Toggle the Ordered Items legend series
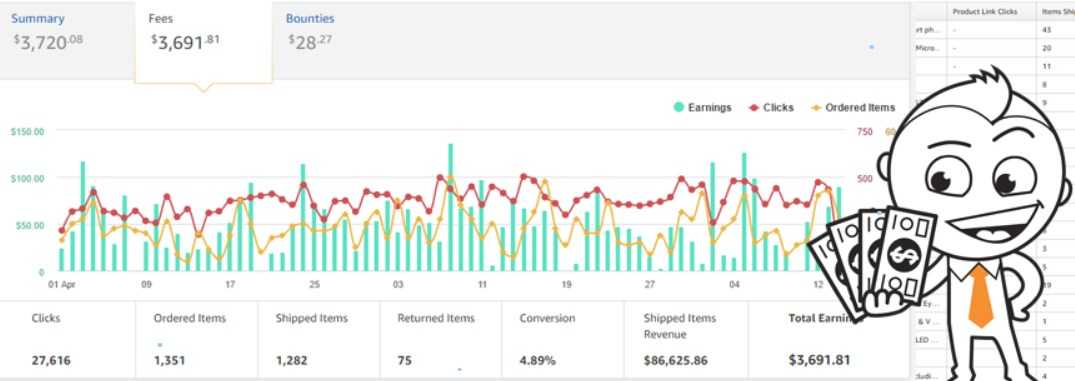 tap(853, 108)
